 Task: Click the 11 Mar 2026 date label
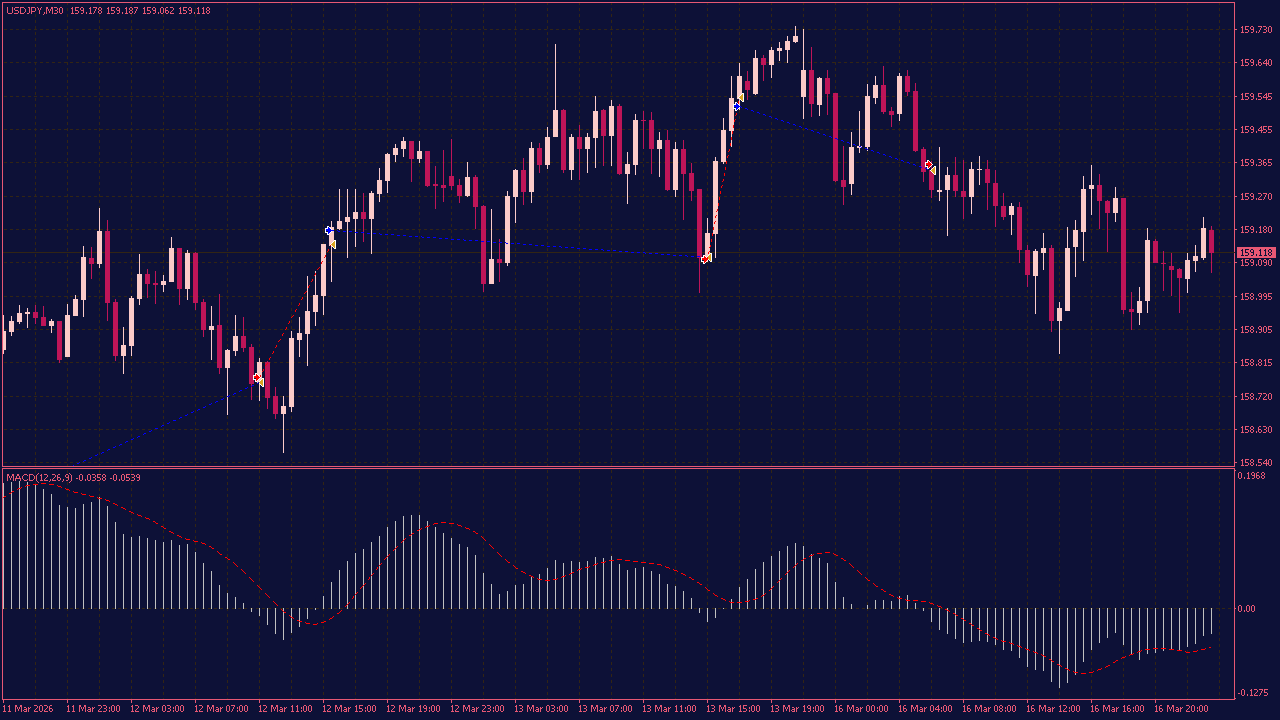(27, 709)
